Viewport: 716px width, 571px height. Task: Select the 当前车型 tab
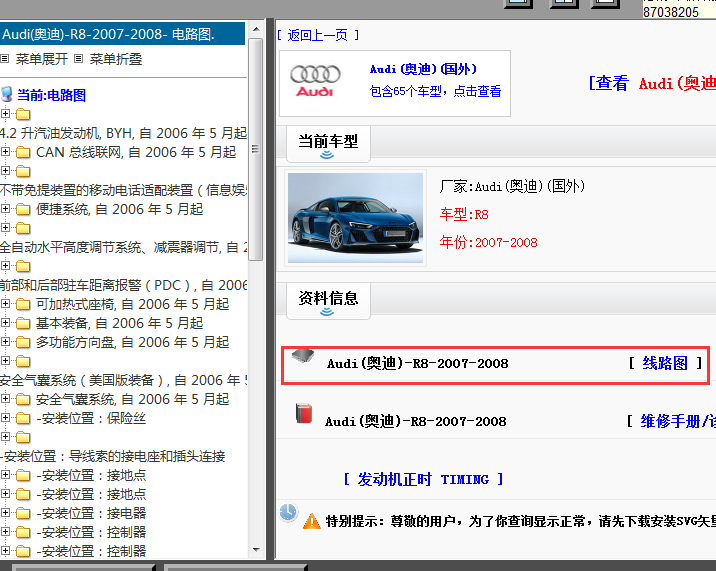click(x=328, y=144)
